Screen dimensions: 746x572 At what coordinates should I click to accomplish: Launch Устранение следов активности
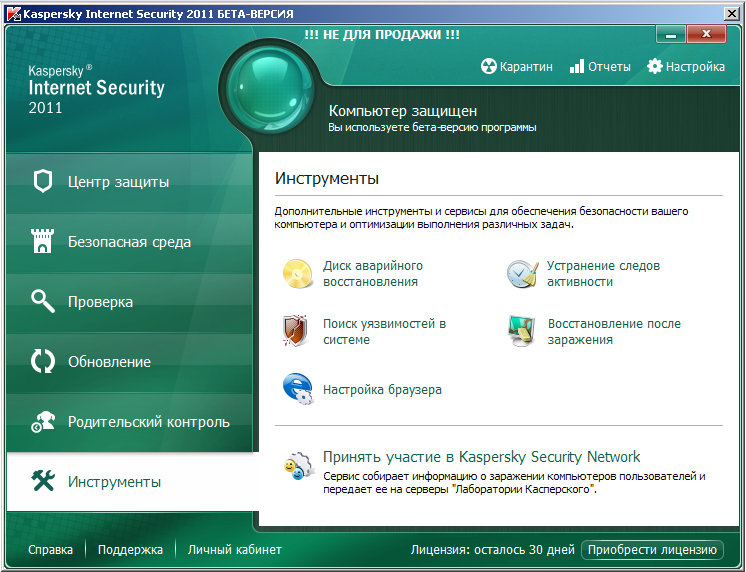pyautogui.click(x=603, y=274)
